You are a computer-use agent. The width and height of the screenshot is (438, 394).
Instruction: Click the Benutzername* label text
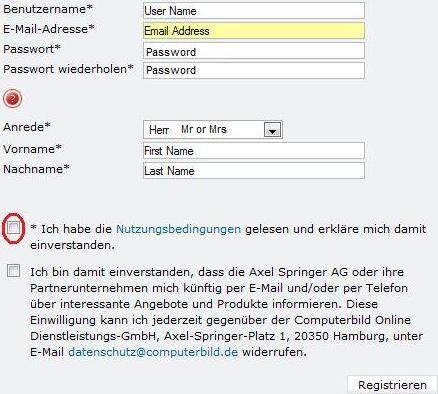click(x=48, y=9)
